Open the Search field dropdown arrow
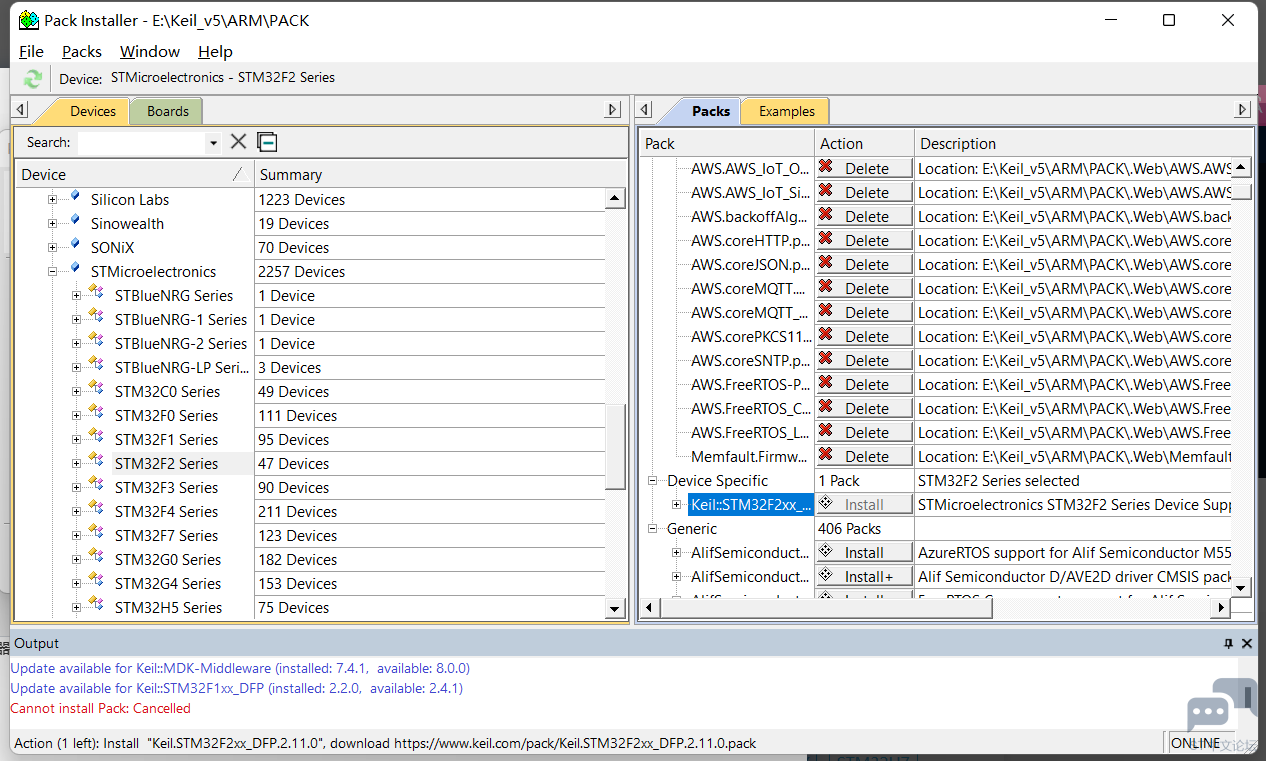The image size is (1266, 761). (213, 143)
